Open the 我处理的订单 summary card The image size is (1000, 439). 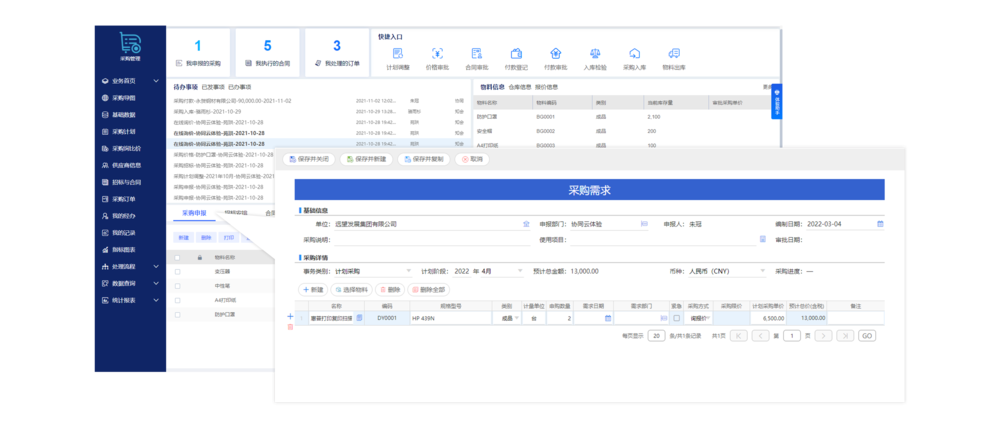[x=337, y=52]
